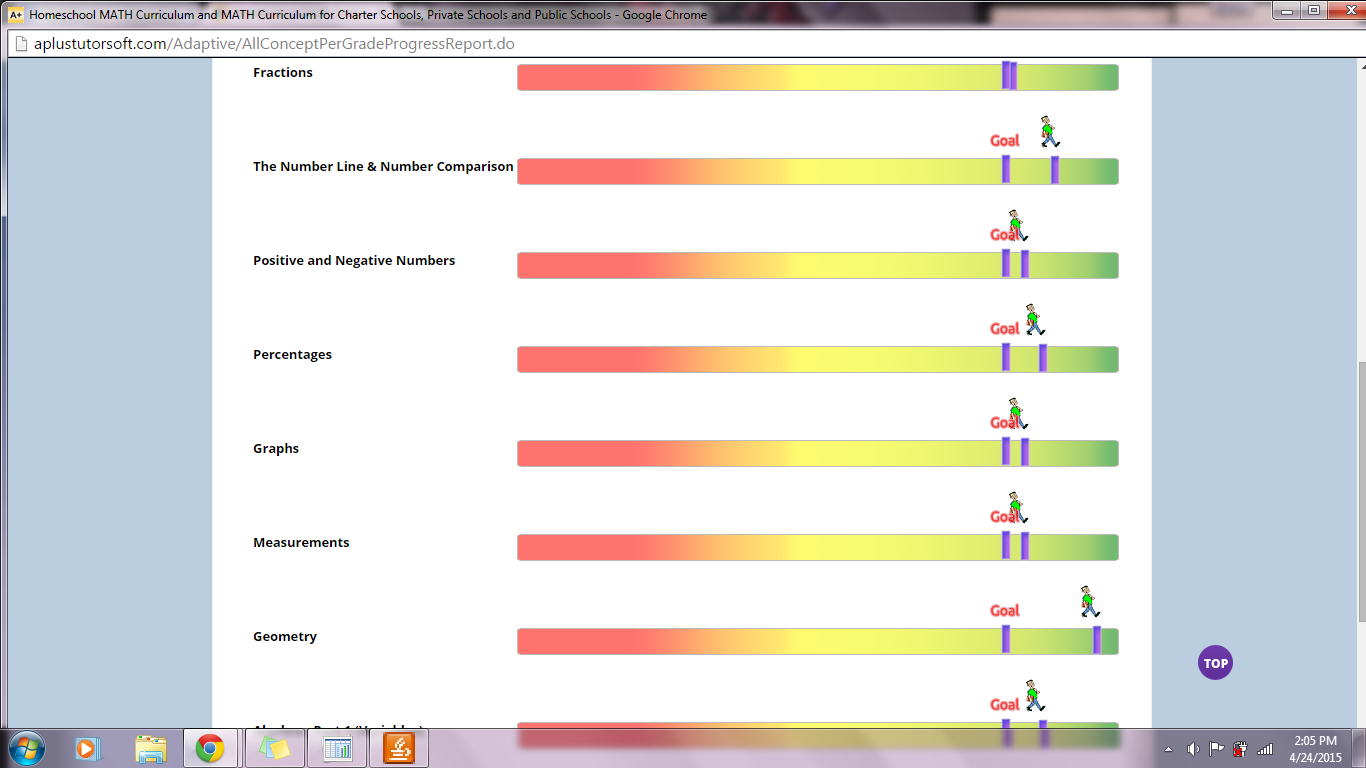Click the Number Line & Number Comparison progress bar

pos(818,171)
